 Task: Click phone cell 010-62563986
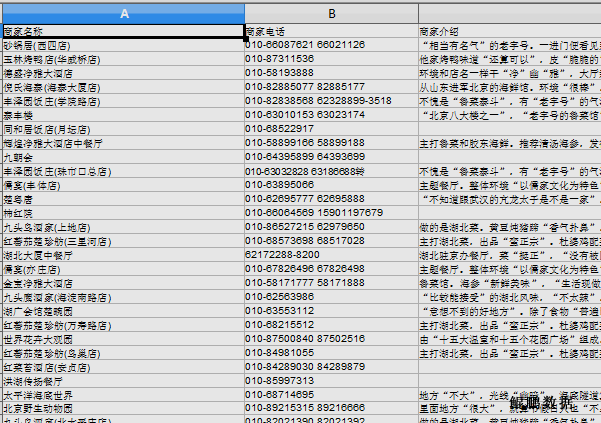[x=332, y=297]
